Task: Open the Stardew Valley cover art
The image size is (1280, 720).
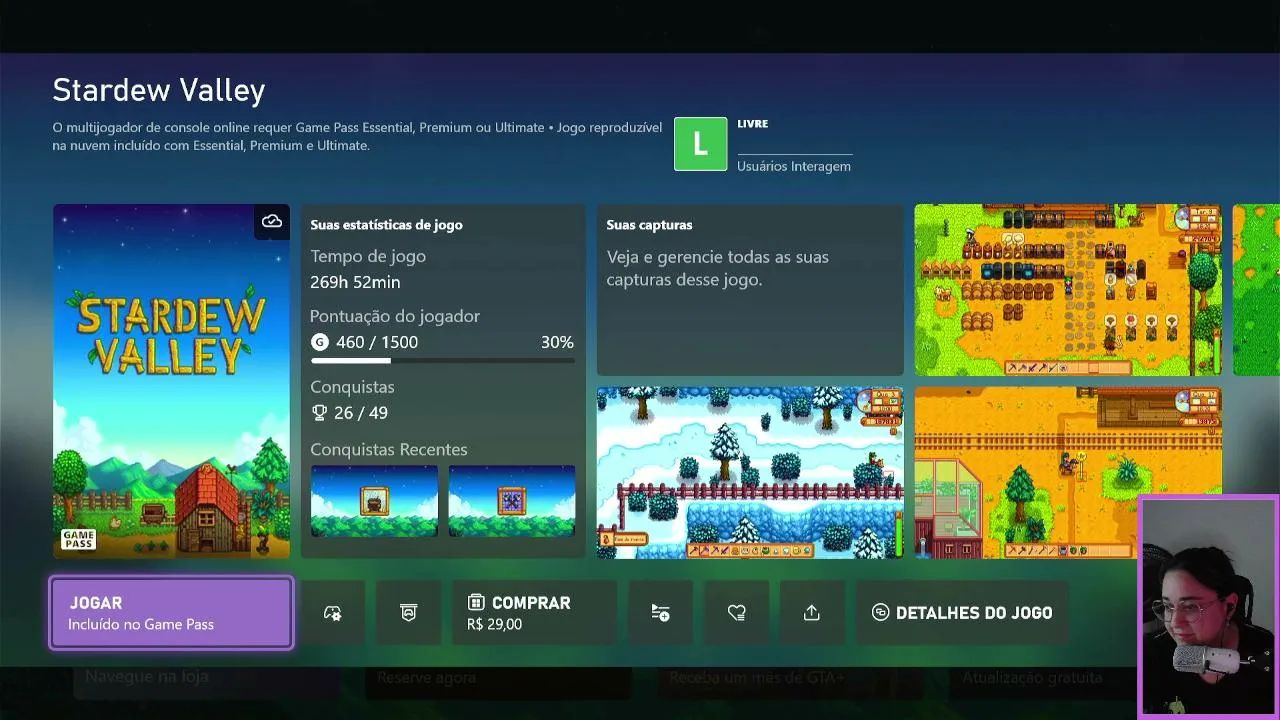Action: pyautogui.click(x=171, y=381)
